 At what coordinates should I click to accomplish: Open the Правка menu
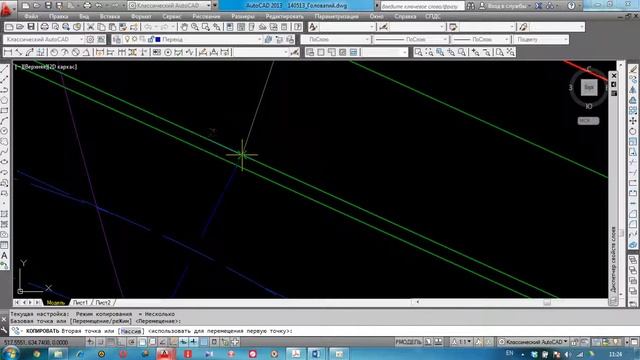[x=58, y=17]
